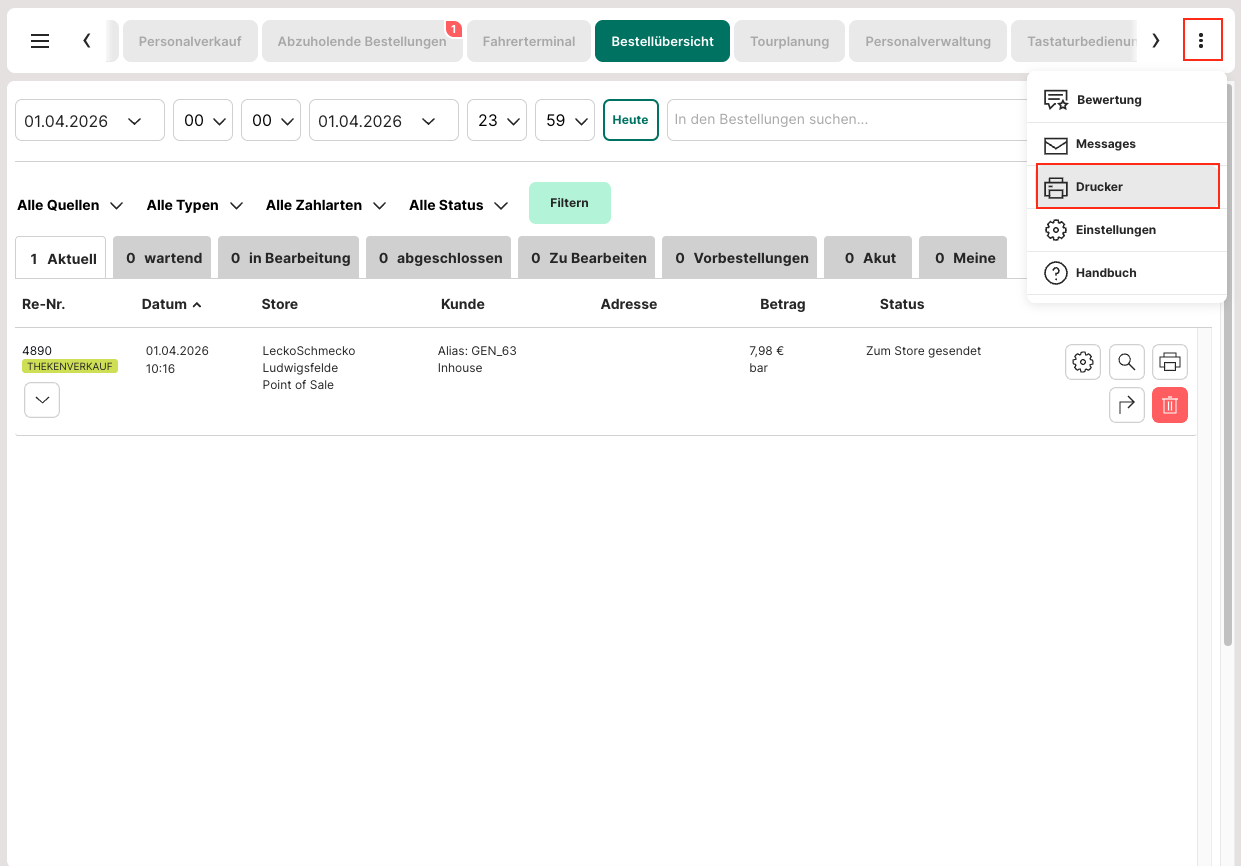
Task: Open the Alle Status filter dropdown
Action: pyautogui.click(x=458, y=205)
